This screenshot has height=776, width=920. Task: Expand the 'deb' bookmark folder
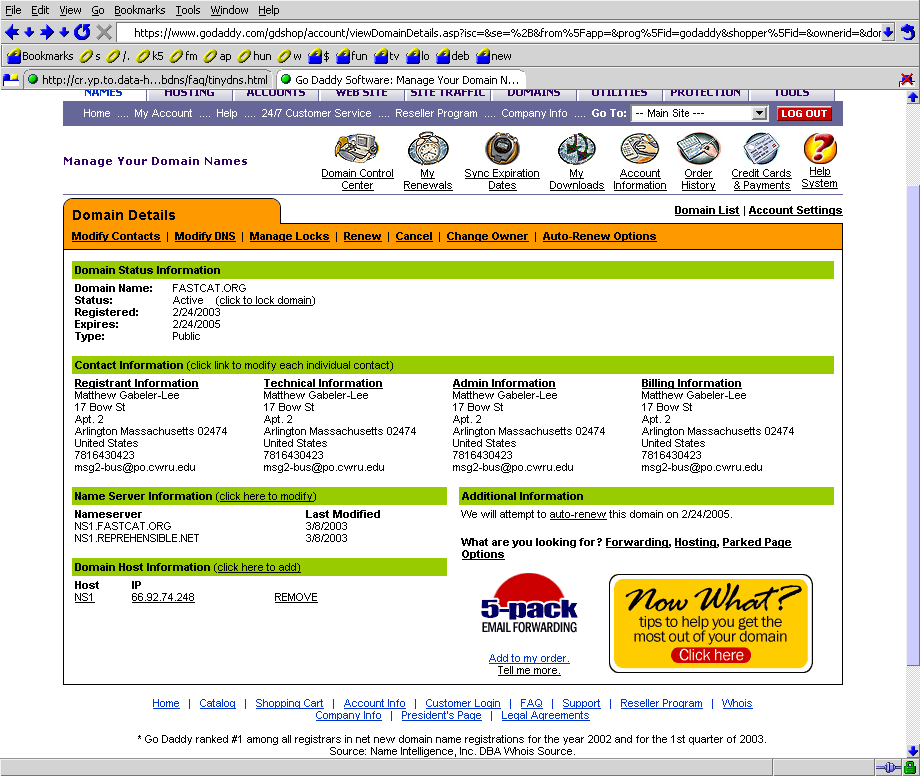pyautogui.click(x=453, y=56)
